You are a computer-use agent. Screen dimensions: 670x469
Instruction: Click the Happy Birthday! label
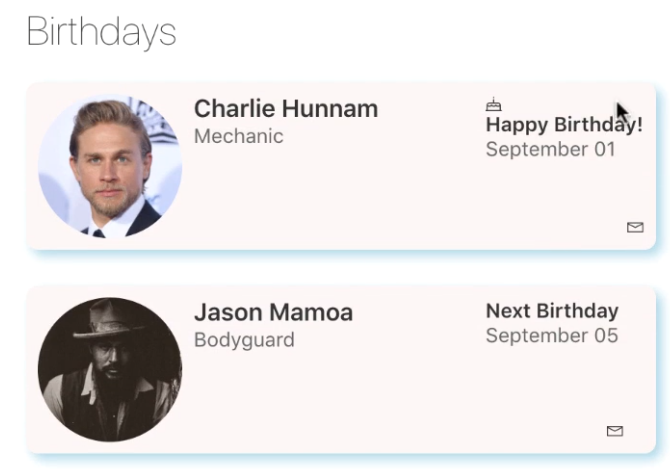(564, 125)
